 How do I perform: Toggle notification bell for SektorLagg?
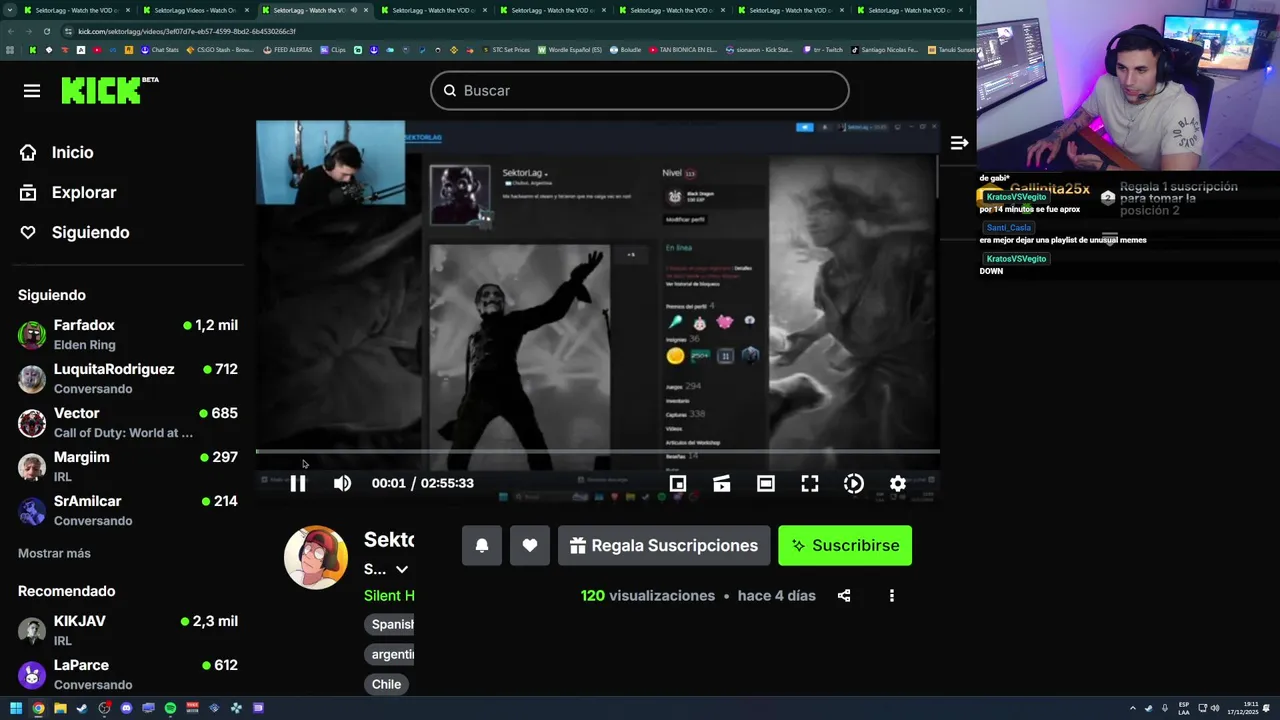click(x=482, y=546)
